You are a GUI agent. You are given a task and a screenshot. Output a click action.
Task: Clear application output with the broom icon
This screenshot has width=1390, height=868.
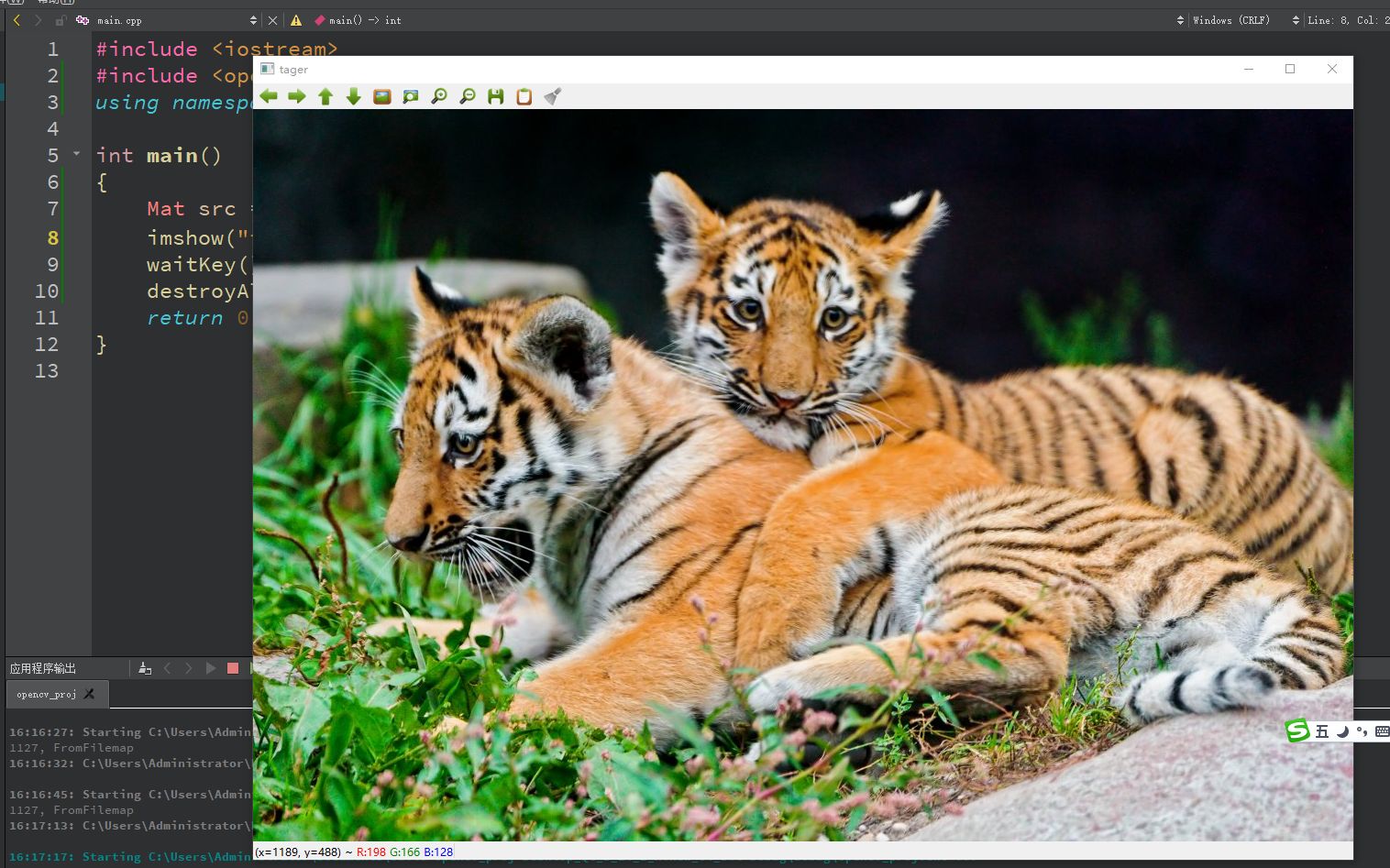click(145, 668)
